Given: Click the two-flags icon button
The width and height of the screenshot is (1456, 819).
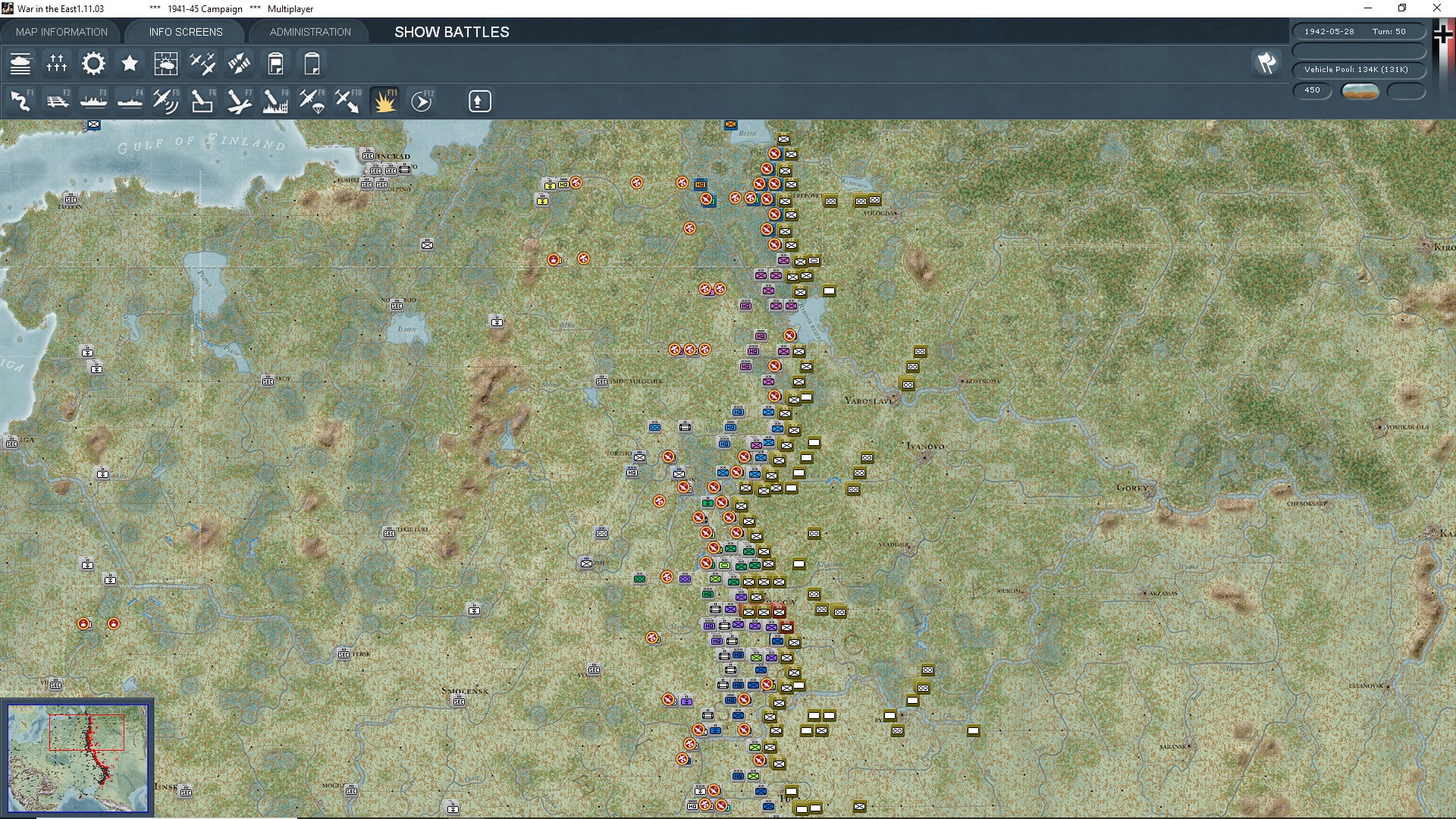Looking at the screenshot, I should click(1266, 63).
